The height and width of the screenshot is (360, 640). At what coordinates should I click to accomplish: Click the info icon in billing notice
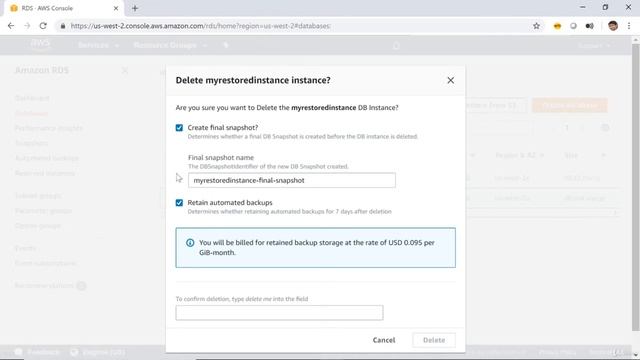tap(190, 243)
